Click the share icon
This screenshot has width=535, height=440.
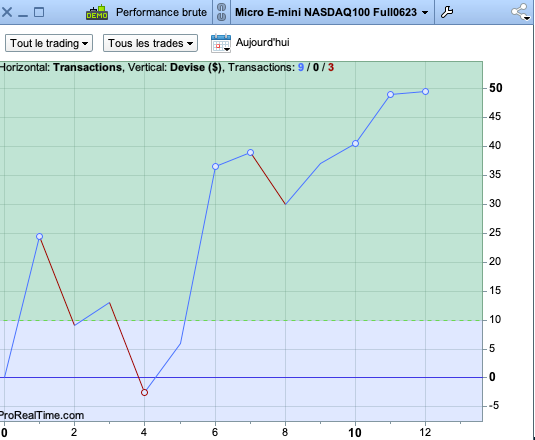[x=521, y=12]
